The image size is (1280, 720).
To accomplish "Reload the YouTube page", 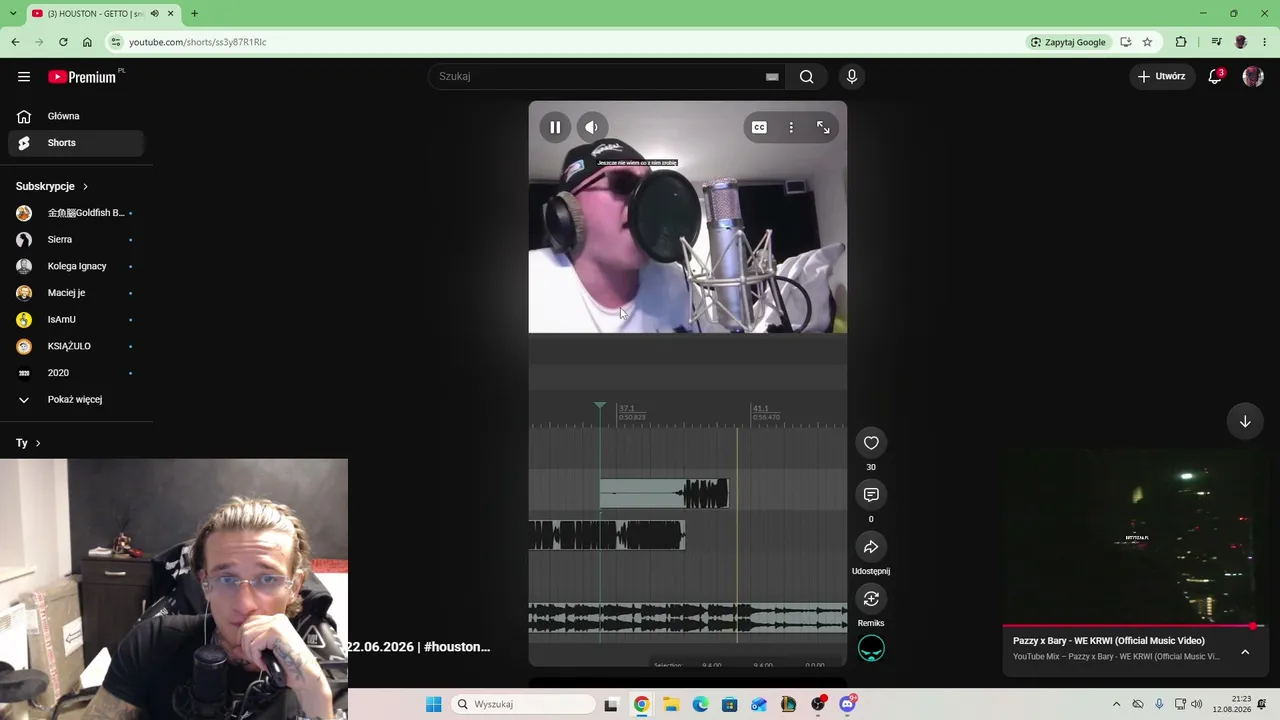I will [63, 42].
